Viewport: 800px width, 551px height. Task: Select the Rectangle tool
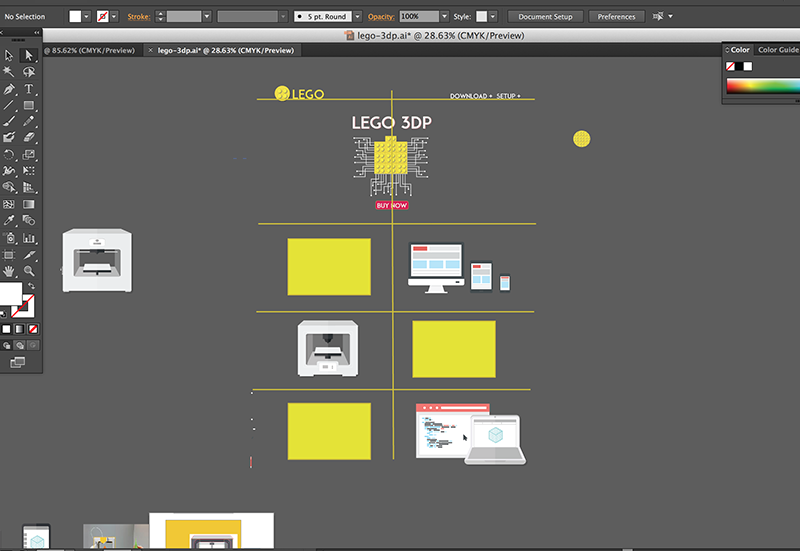(29, 106)
